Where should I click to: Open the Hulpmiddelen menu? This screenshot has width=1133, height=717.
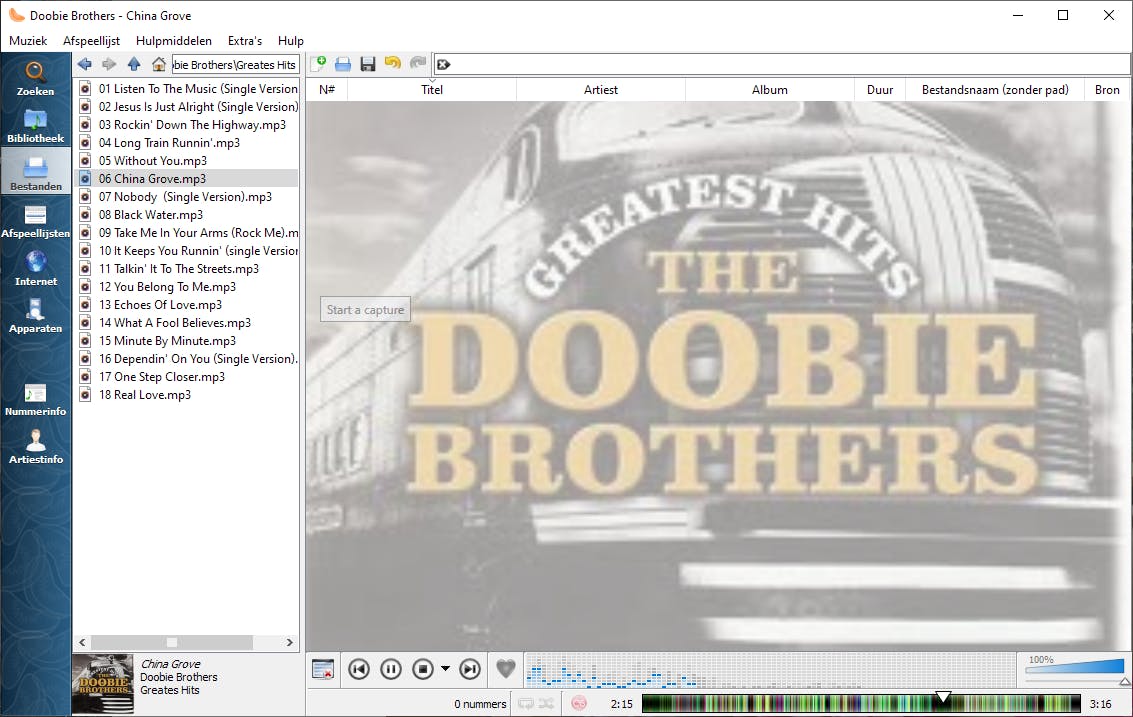(x=174, y=41)
